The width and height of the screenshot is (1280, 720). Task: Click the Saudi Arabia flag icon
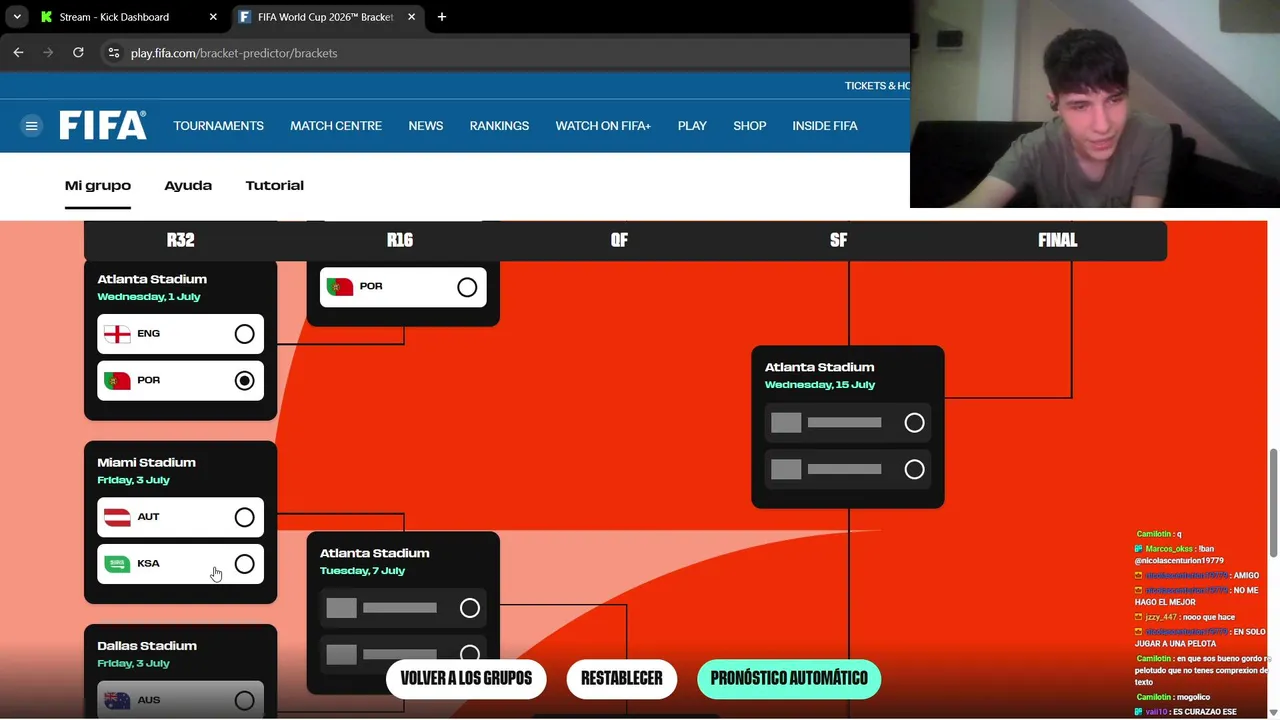coord(117,564)
